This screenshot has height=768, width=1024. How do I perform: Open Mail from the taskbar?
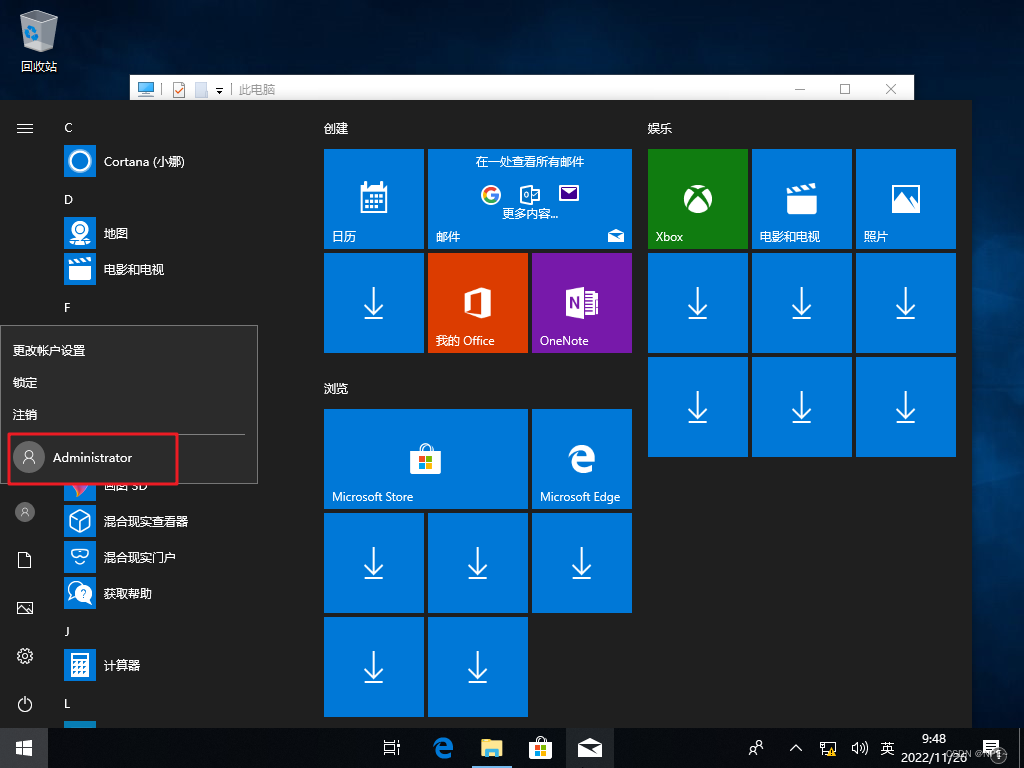[589, 748]
